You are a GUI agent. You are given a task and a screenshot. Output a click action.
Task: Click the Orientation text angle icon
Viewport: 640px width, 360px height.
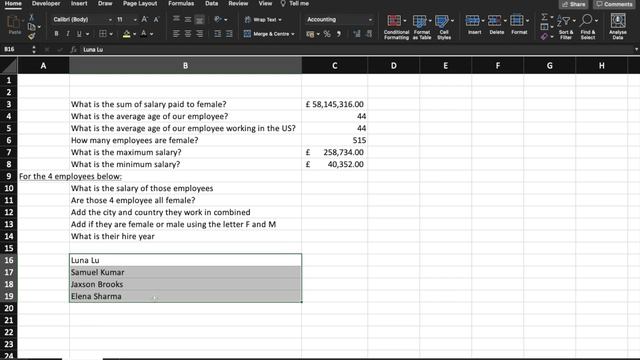pyautogui.click(x=218, y=19)
